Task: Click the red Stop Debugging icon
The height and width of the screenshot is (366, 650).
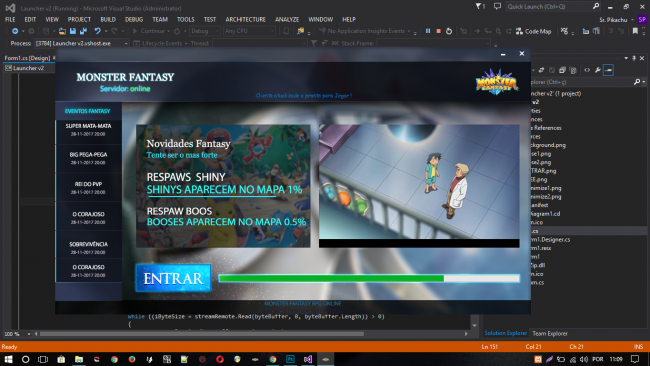Action: click(x=438, y=31)
